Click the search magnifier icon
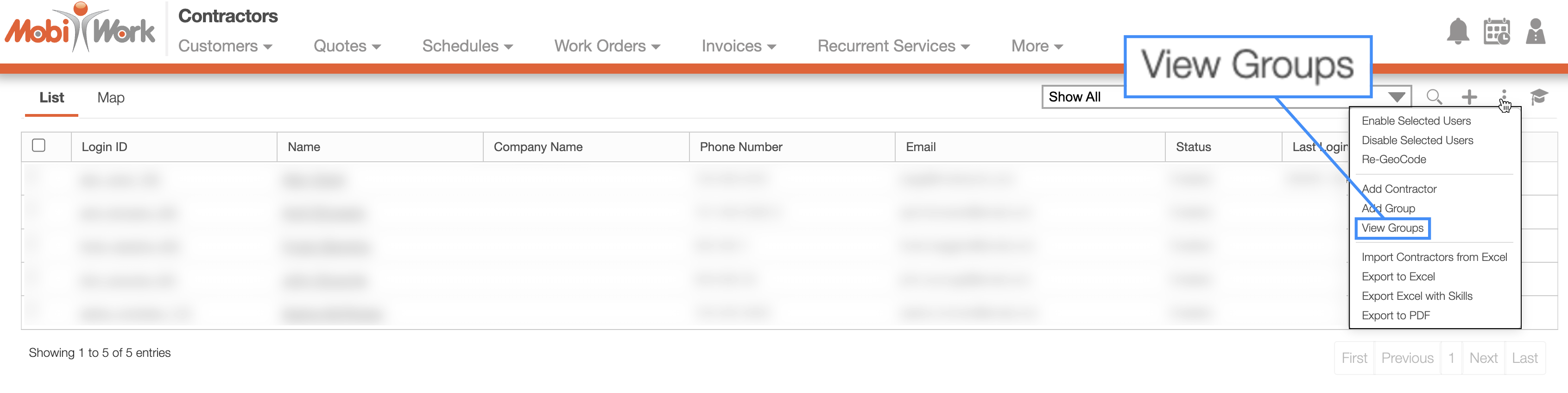This screenshot has height=393, width=1568. coord(1434,97)
